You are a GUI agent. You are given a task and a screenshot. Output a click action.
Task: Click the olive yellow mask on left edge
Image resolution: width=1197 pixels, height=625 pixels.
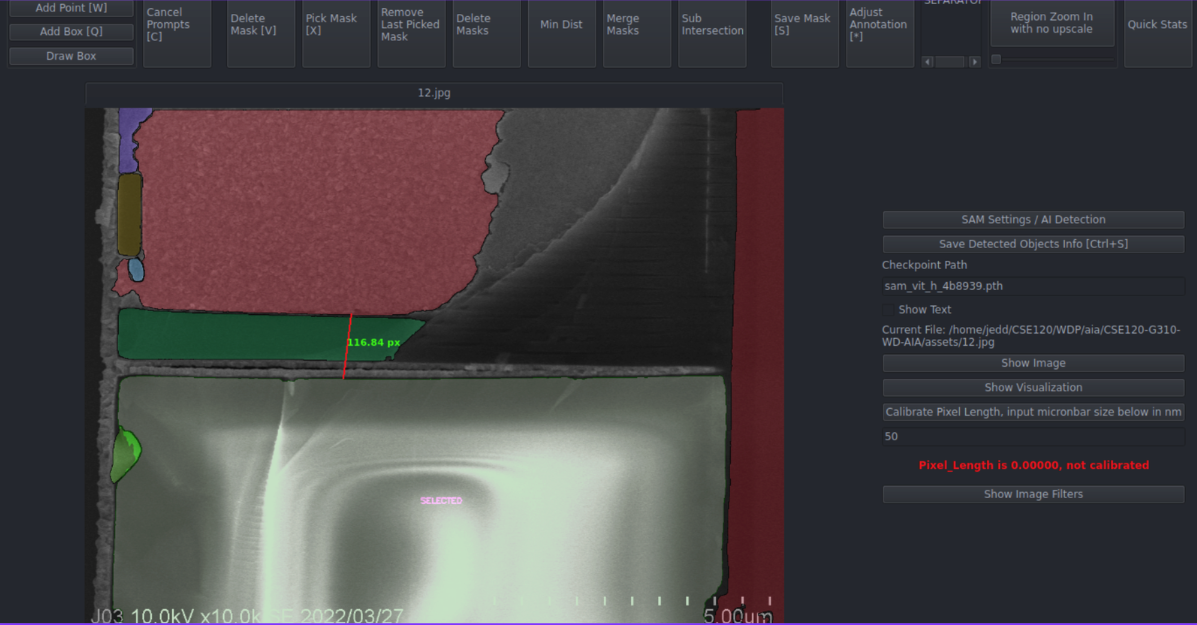(130, 214)
